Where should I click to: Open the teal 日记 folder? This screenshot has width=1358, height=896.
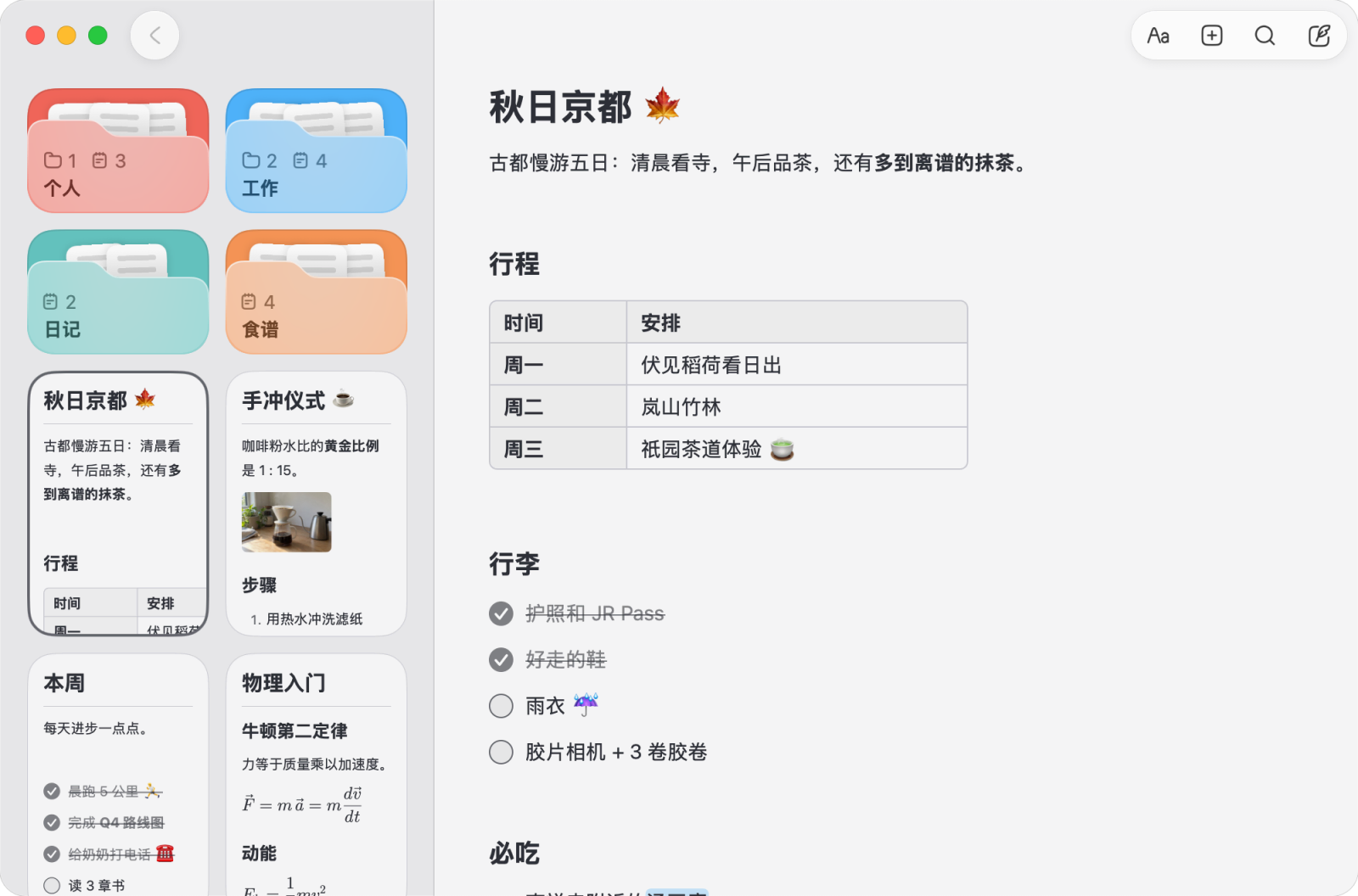[x=118, y=292]
